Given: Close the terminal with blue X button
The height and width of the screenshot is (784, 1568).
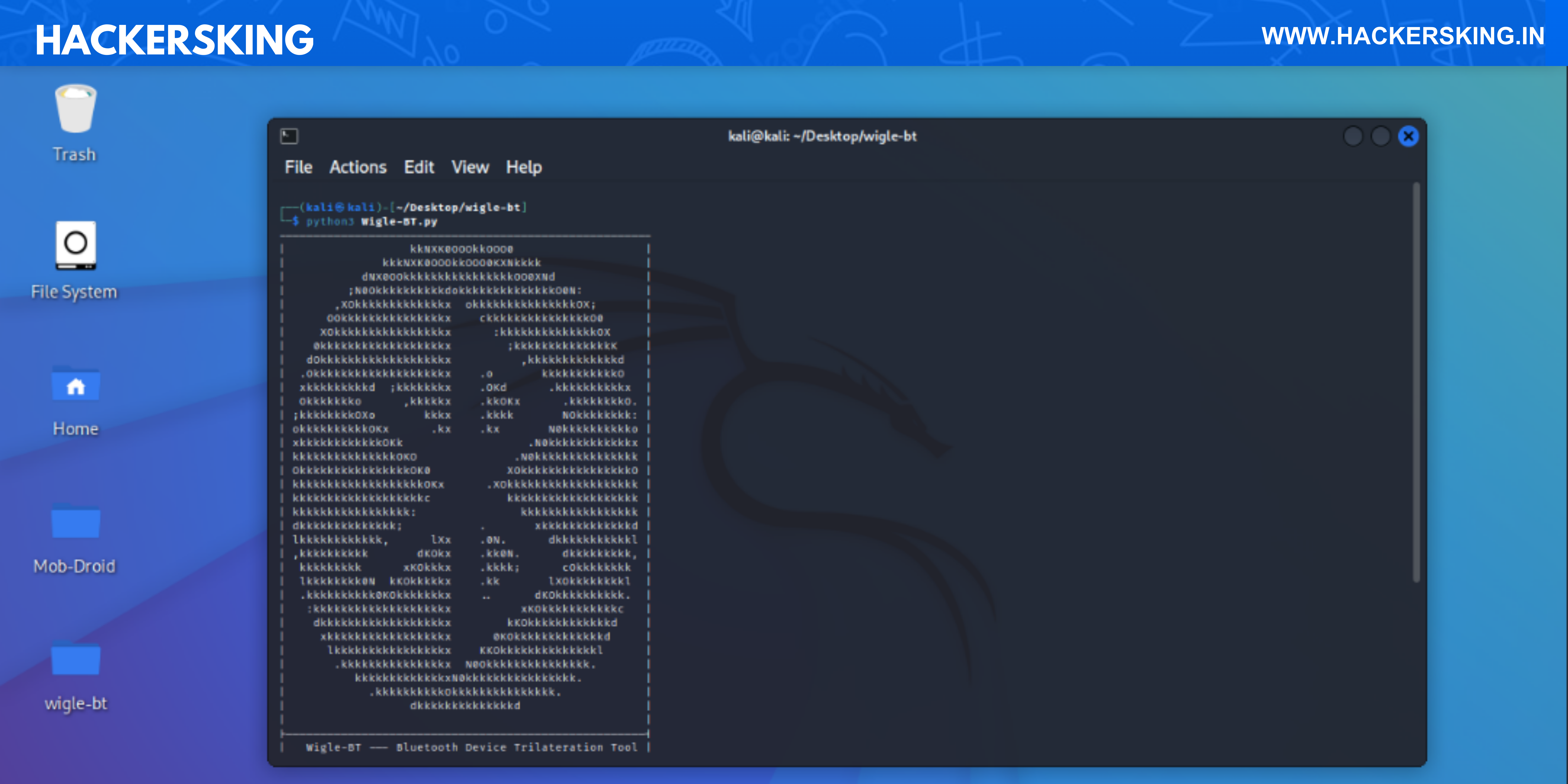Looking at the screenshot, I should click(x=1409, y=136).
